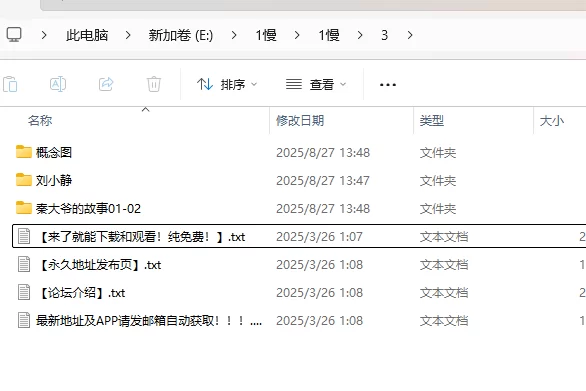This screenshot has height=391, width=586.
Task: Click the second 1慢 breadcrumb segment
Action: (329, 35)
